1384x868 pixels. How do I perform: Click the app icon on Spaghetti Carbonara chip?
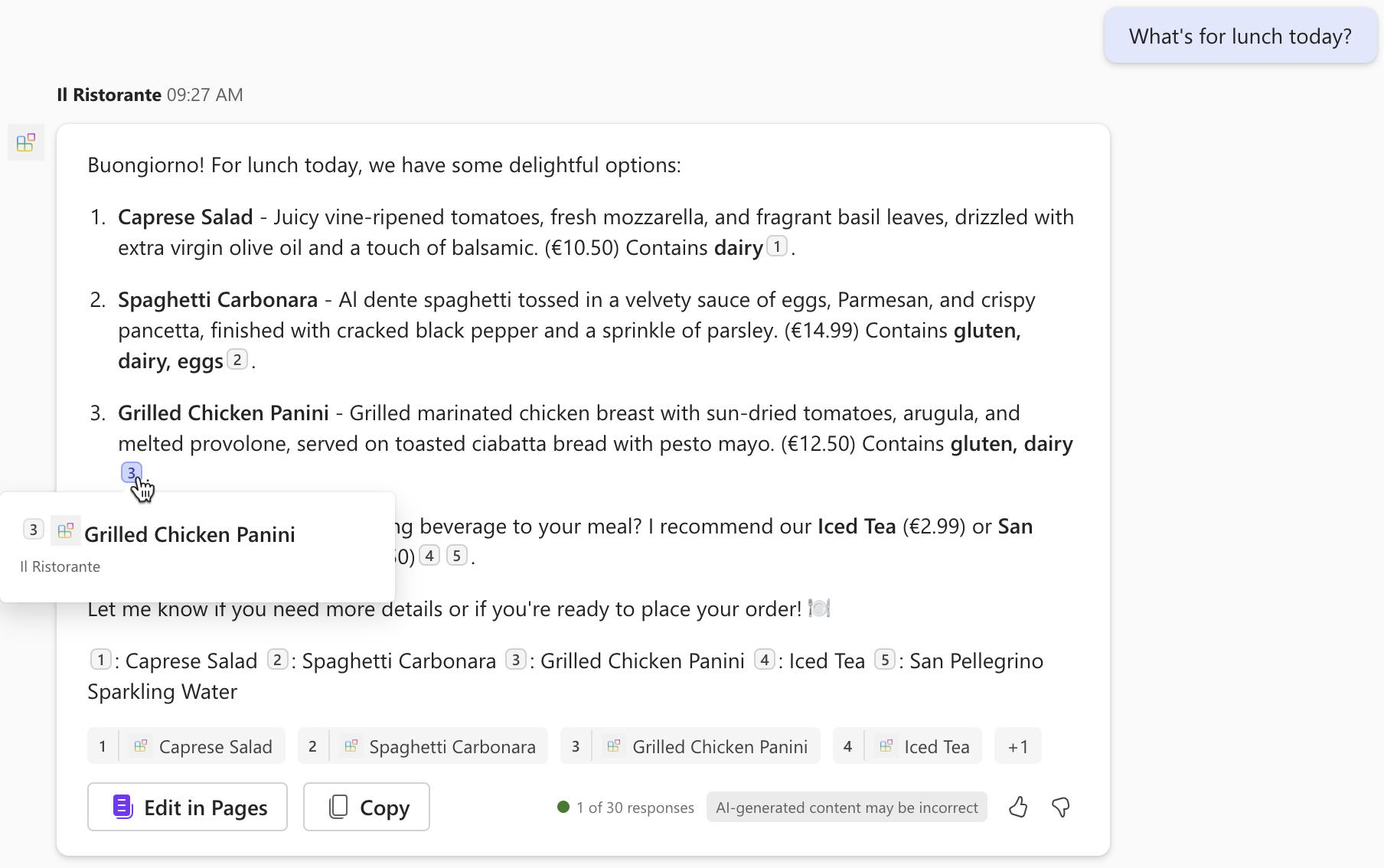tap(351, 746)
